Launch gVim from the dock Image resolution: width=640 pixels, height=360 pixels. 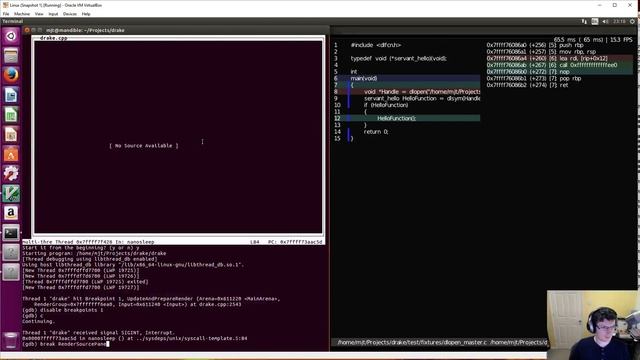pyautogui.click(x=11, y=193)
